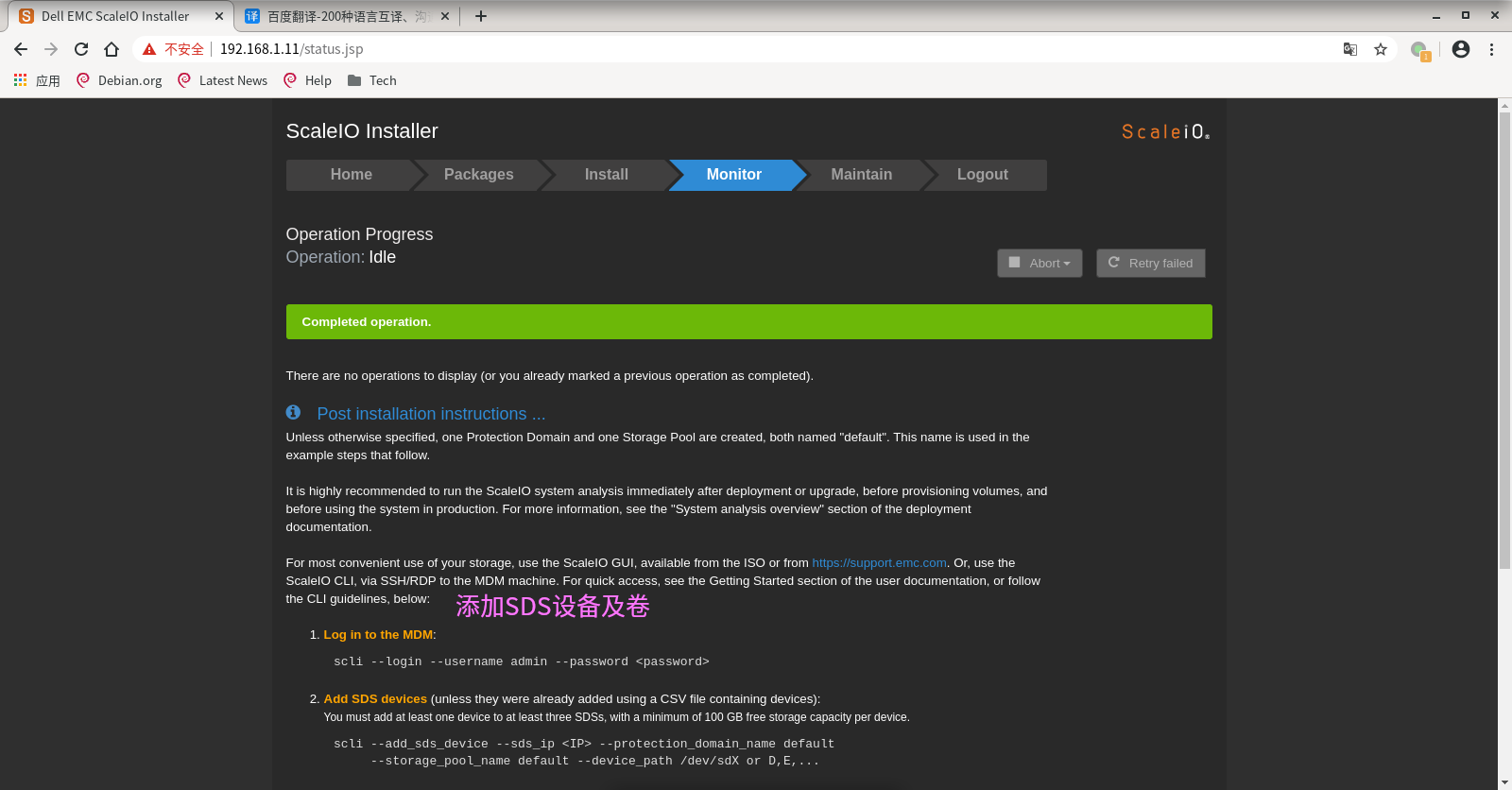Screen dimensions: 1512x790
Task: Open the Chrome three-dot menu
Action: click(1492, 49)
